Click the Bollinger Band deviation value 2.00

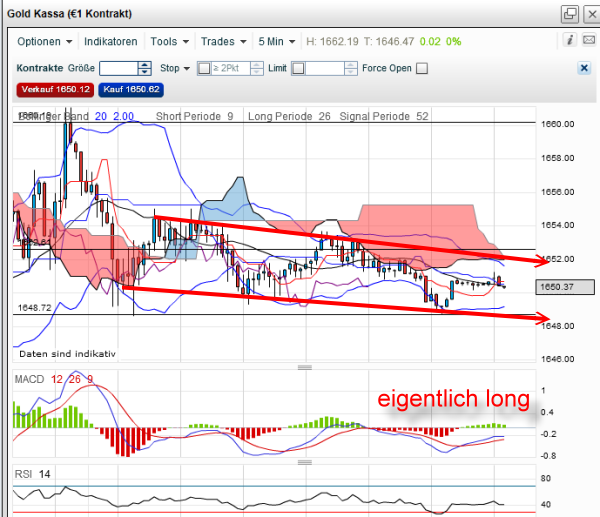[x=123, y=116]
